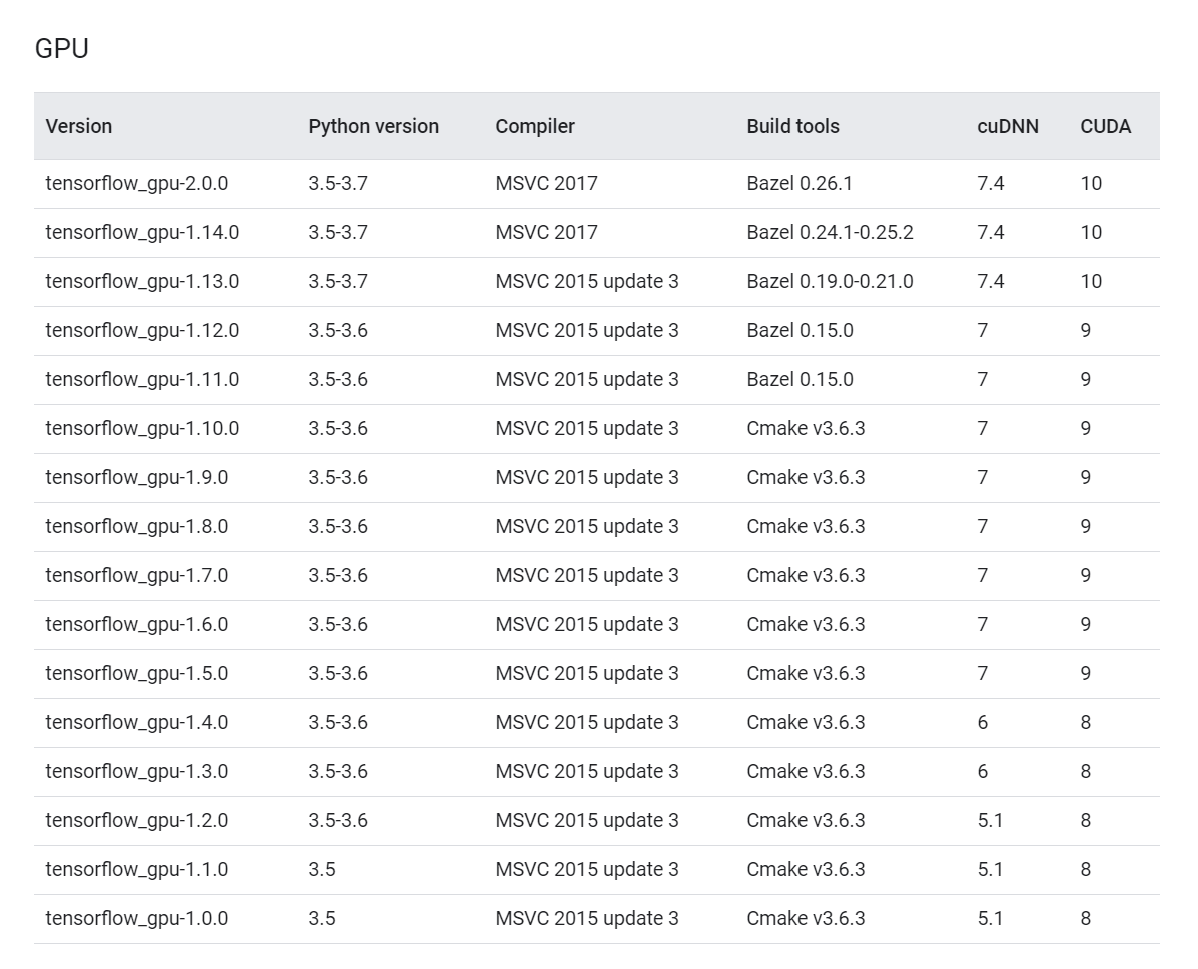1198x969 pixels.
Task: Click tensorflow_gpu-1.7.0 version cell
Action: [137, 575]
